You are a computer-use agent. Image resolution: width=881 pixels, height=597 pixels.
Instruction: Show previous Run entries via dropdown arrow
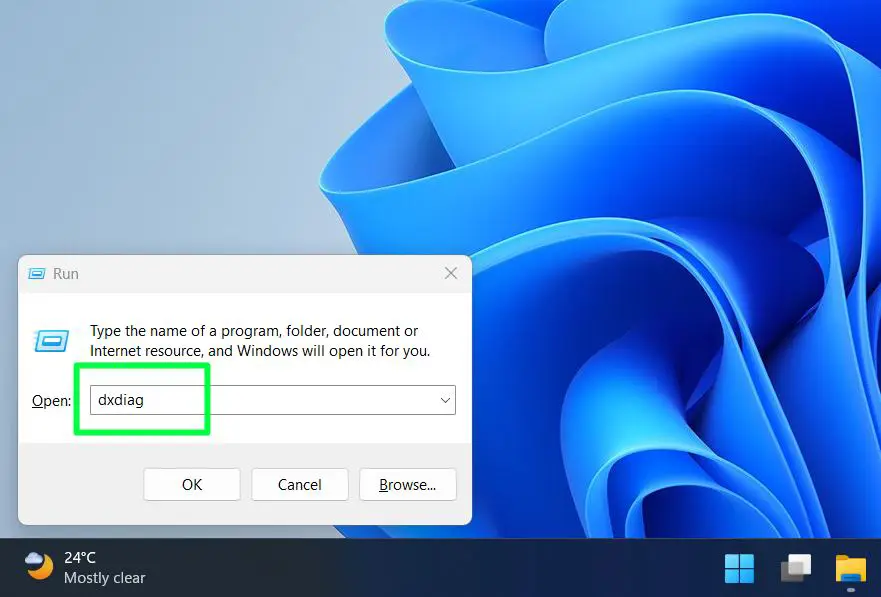445,399
